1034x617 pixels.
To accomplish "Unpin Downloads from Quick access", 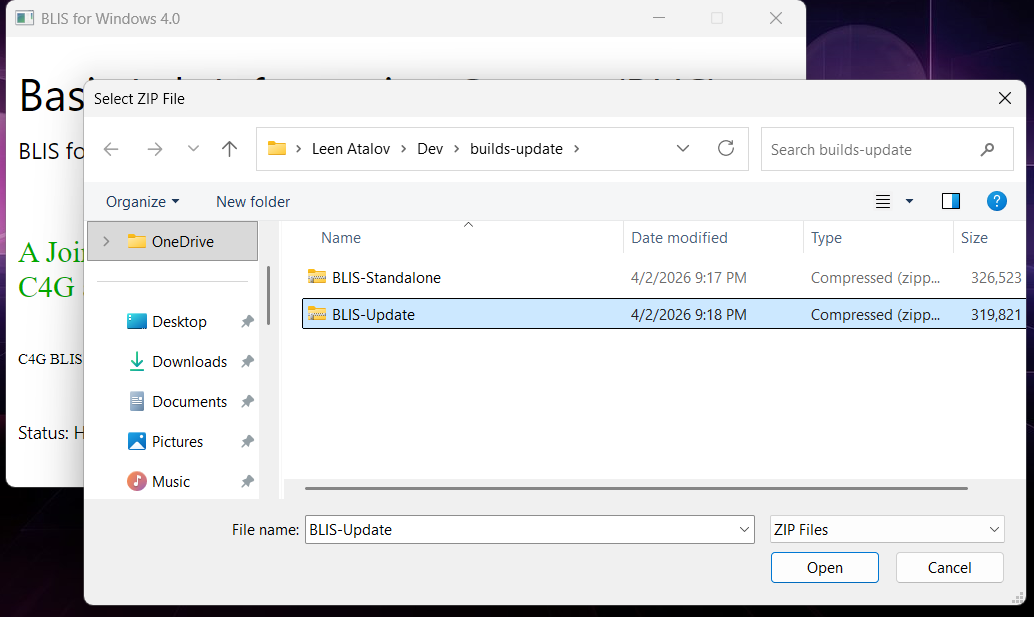I will click(x=246, y=361).
